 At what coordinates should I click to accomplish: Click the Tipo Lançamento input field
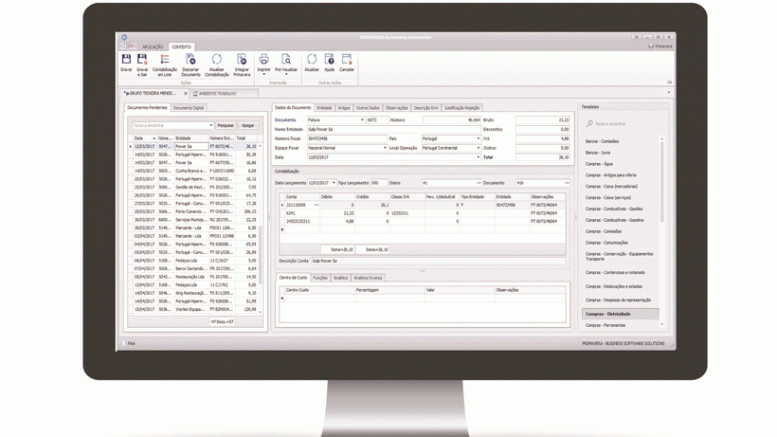379,183
